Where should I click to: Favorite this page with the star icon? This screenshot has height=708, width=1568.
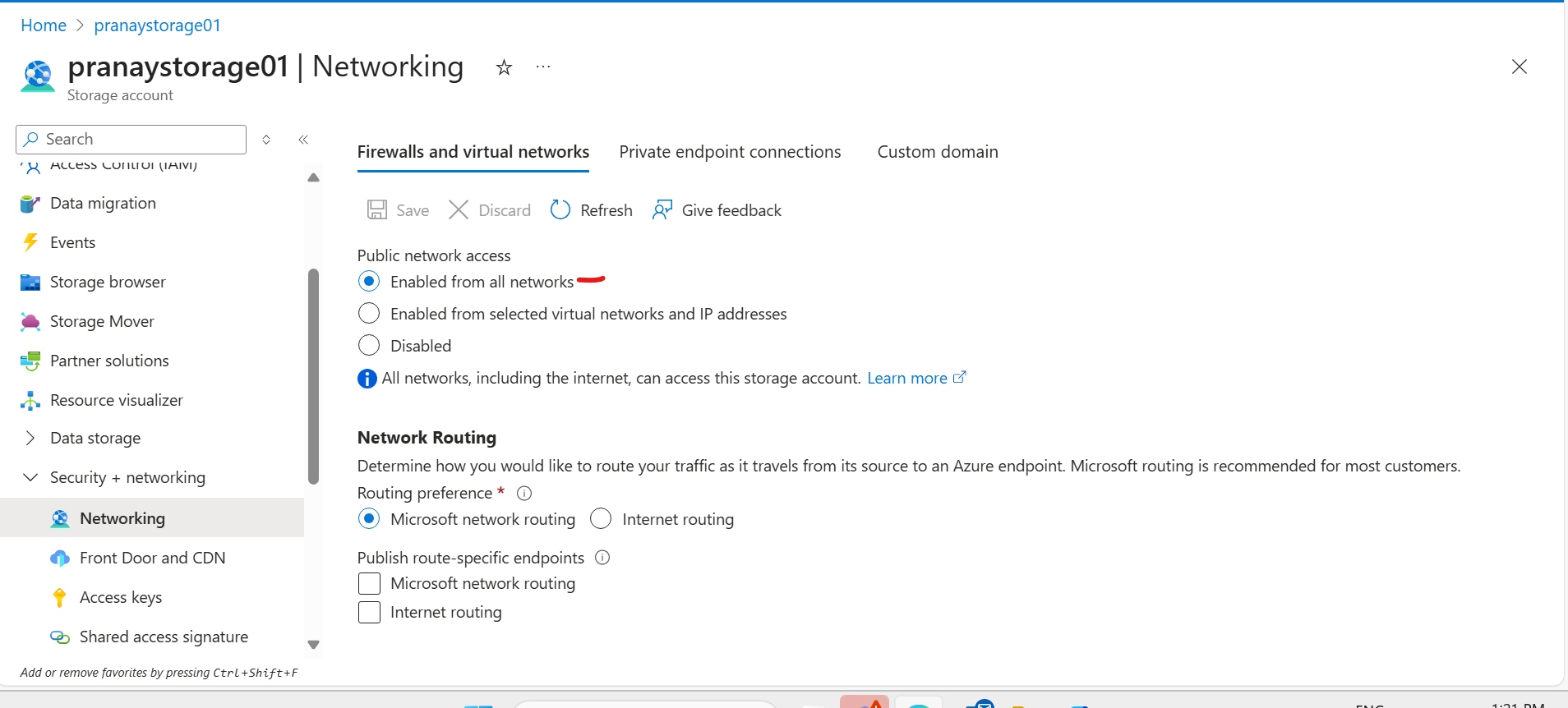click(504, 67)
